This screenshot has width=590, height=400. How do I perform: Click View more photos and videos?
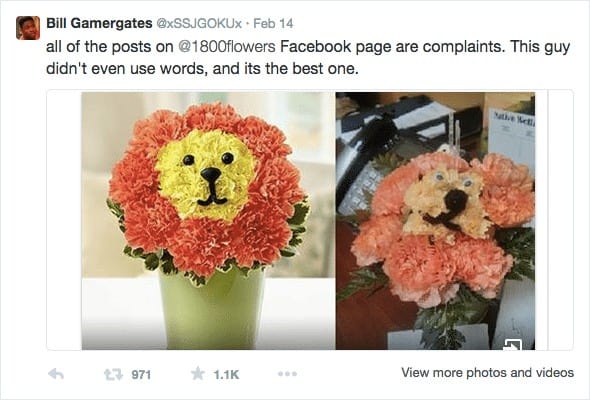(487, 373)
